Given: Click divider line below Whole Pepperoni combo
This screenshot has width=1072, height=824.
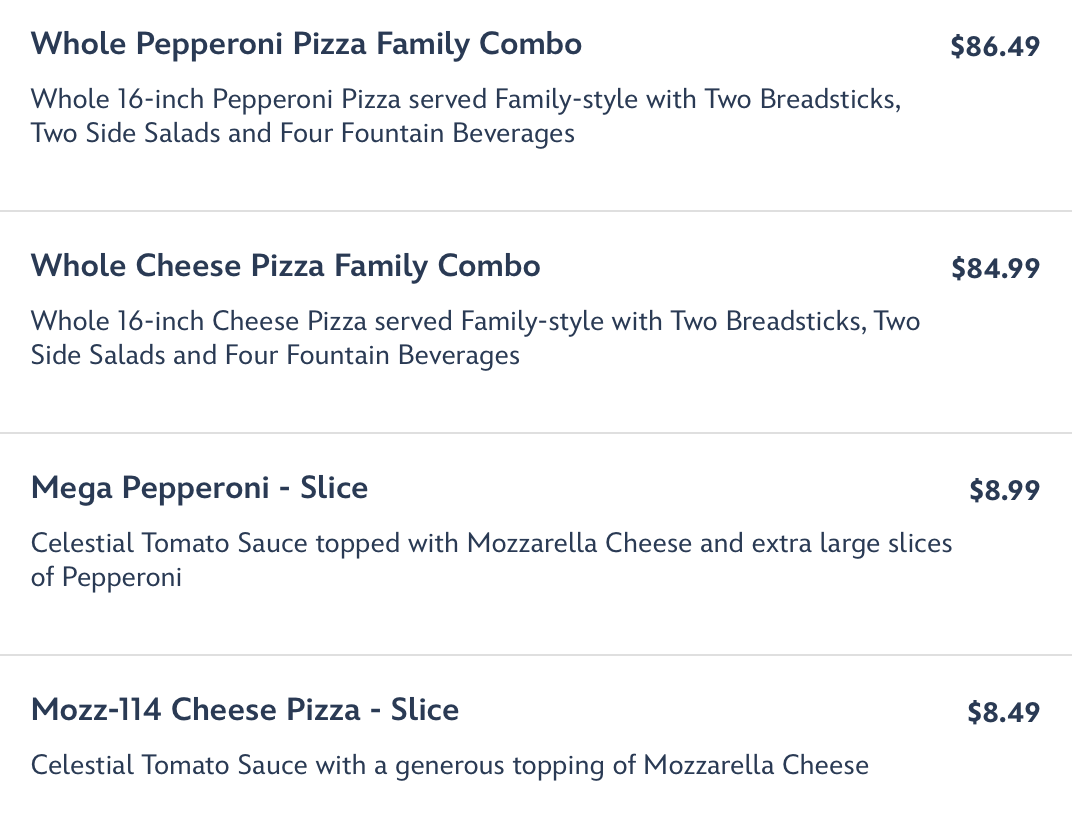Looking at the screenshot, I should (536, 211).
